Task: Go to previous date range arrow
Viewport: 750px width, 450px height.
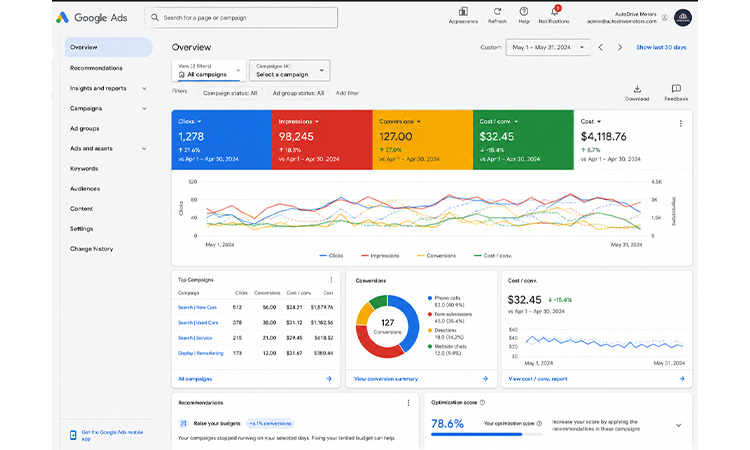Action: [601, 47]
